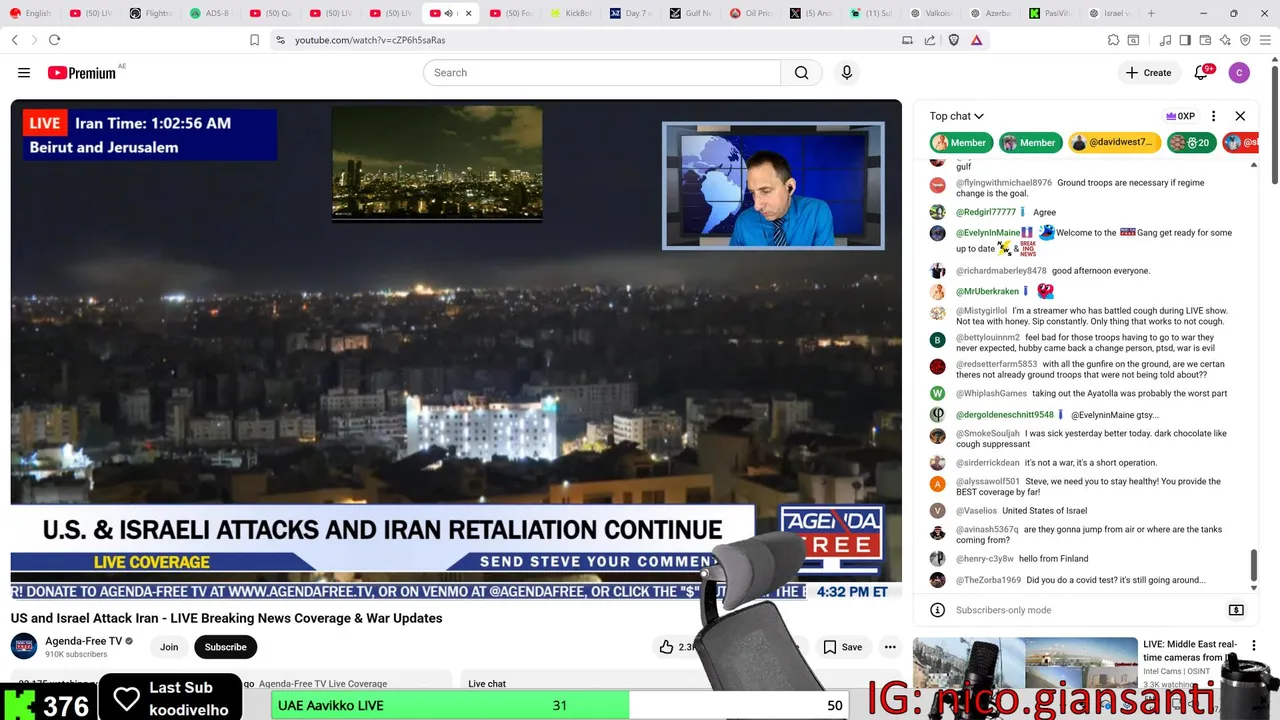Click the subscribers-only mode info icon
Viewport: 1280px width, 720px height.
[x=937, y=610]
